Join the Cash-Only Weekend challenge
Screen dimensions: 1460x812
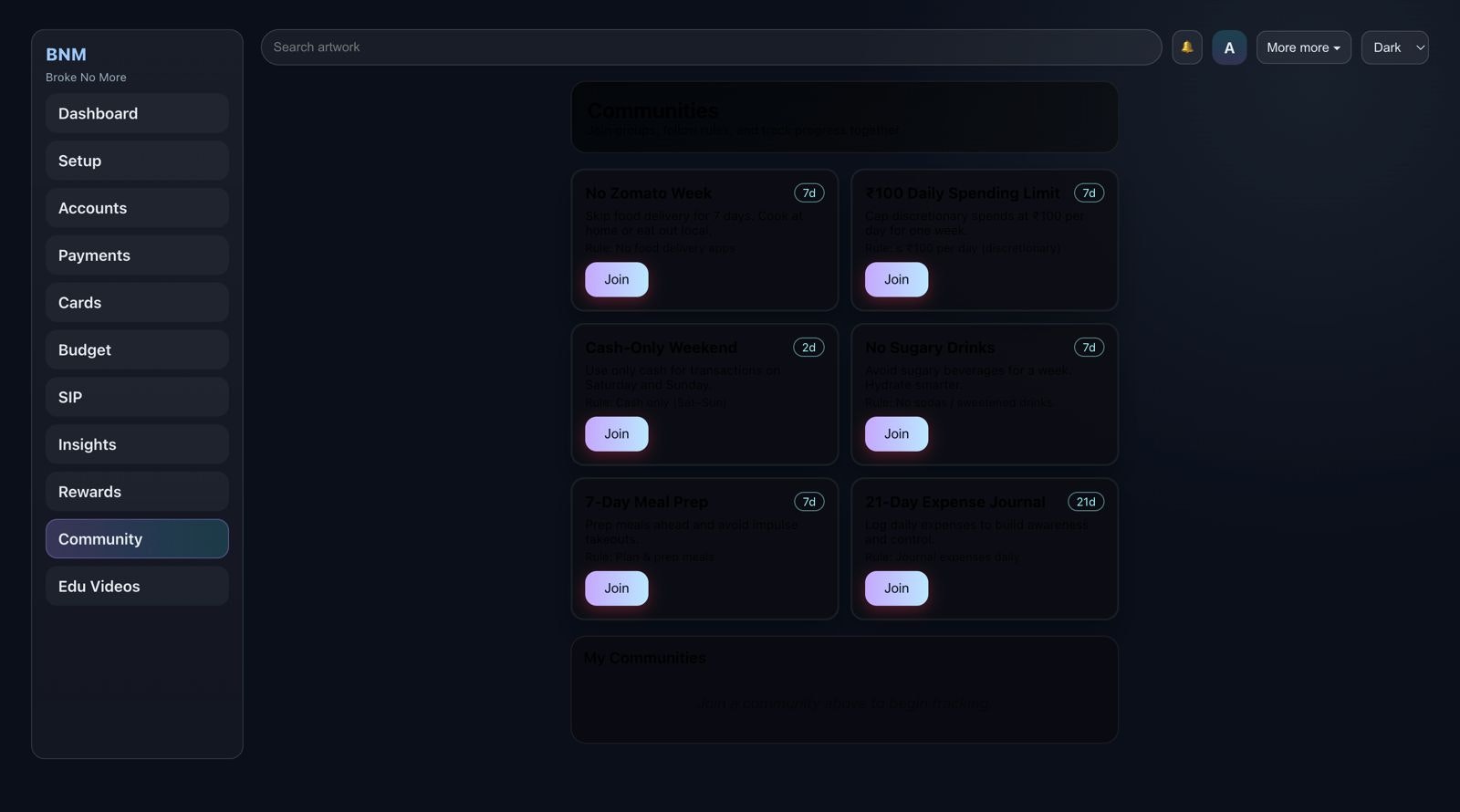tap(617, 433)
